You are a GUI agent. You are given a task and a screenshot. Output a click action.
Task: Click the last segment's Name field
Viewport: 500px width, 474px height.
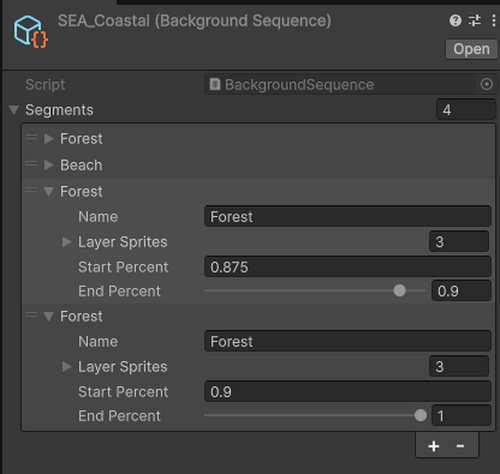point(348,341)
